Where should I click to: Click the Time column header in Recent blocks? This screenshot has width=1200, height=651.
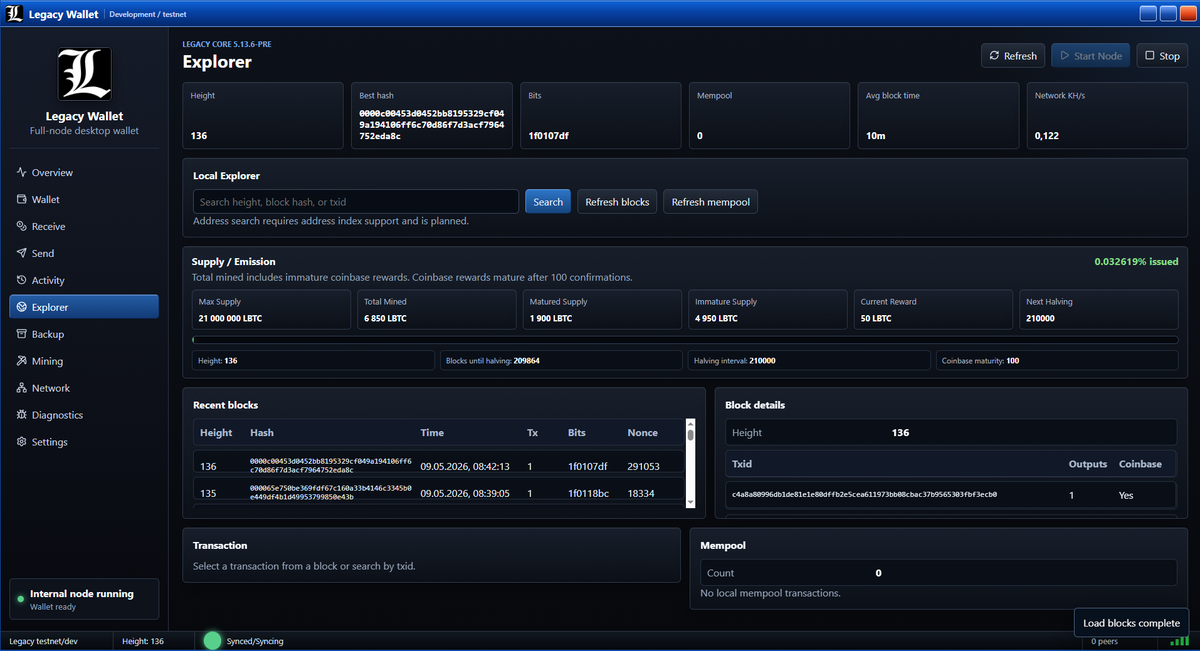tap(432, 433)
